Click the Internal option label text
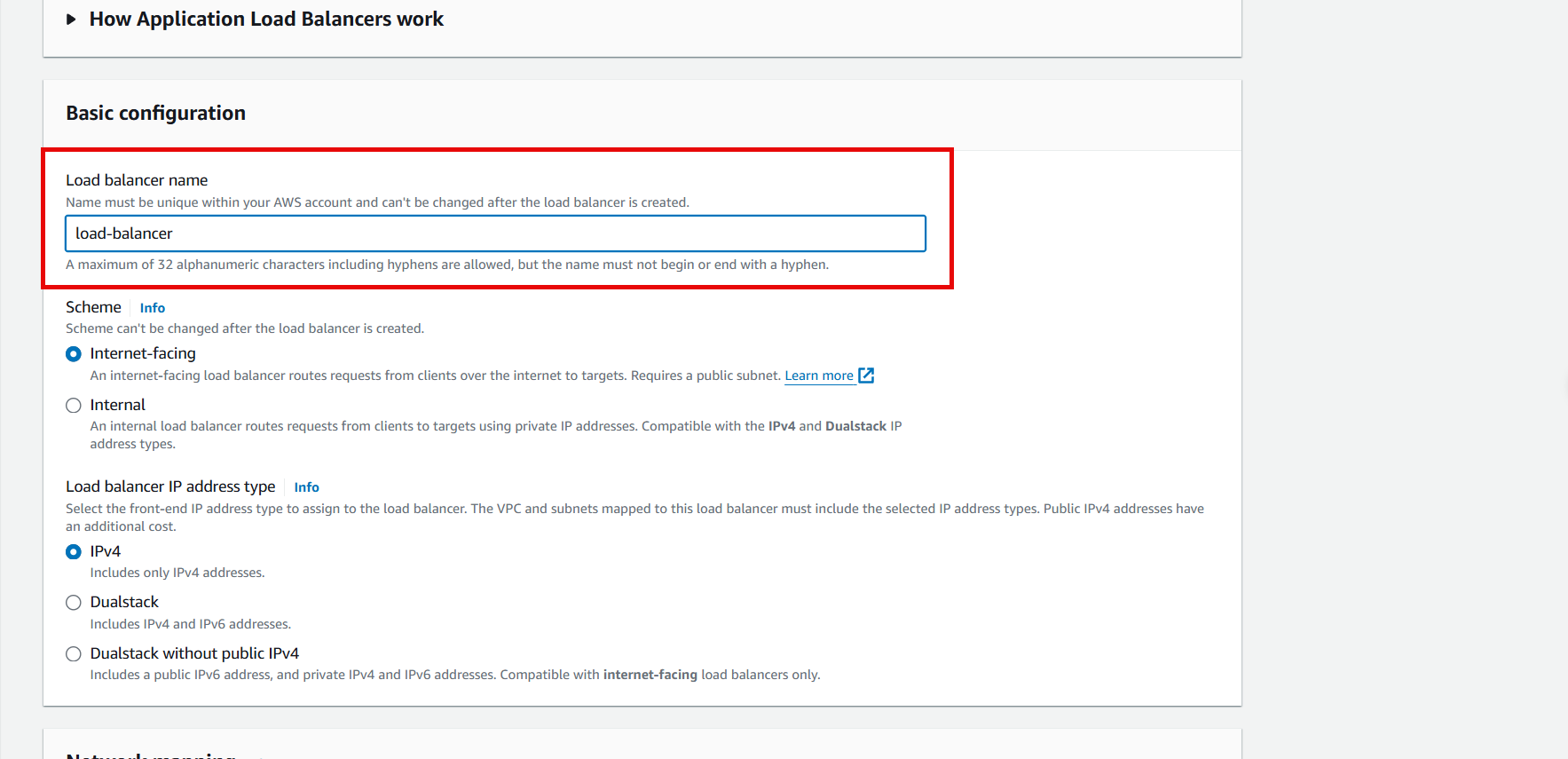This screenshot has width=1568, height=759. 117,405
